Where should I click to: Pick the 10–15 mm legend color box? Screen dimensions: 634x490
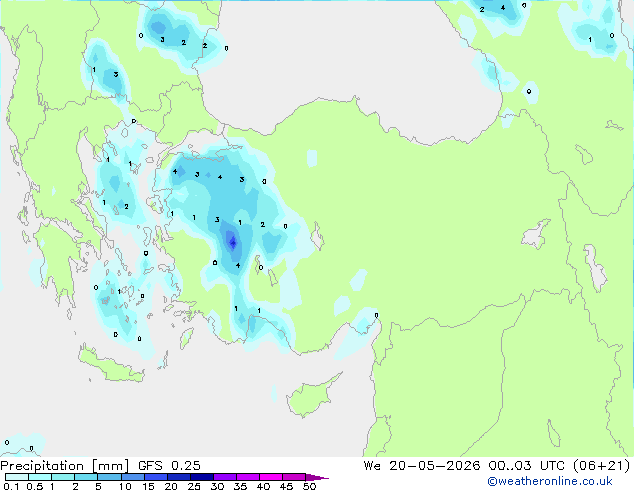[x=132, y=477]
